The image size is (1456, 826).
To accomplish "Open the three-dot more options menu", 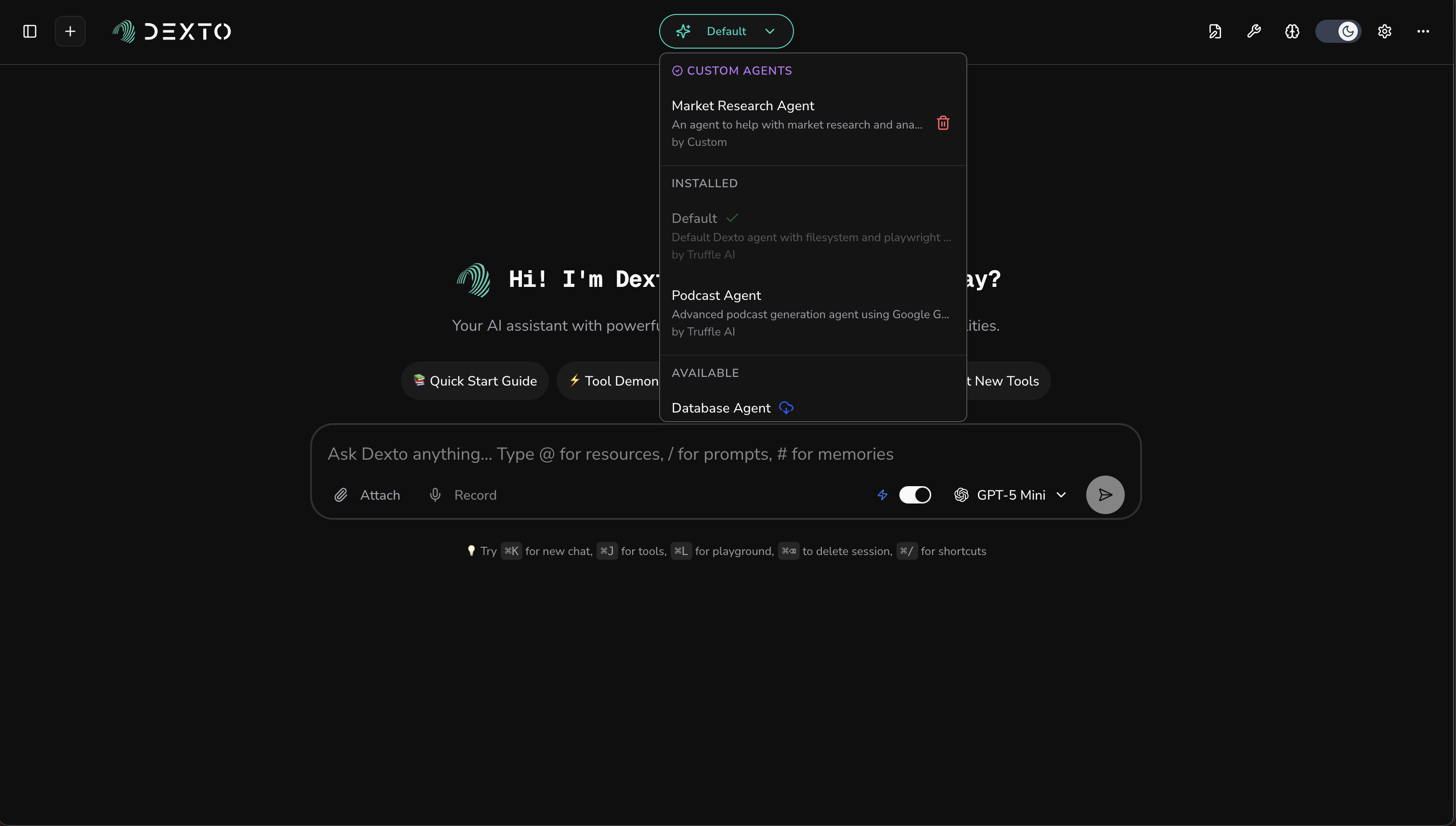I will pos(1422,31).
